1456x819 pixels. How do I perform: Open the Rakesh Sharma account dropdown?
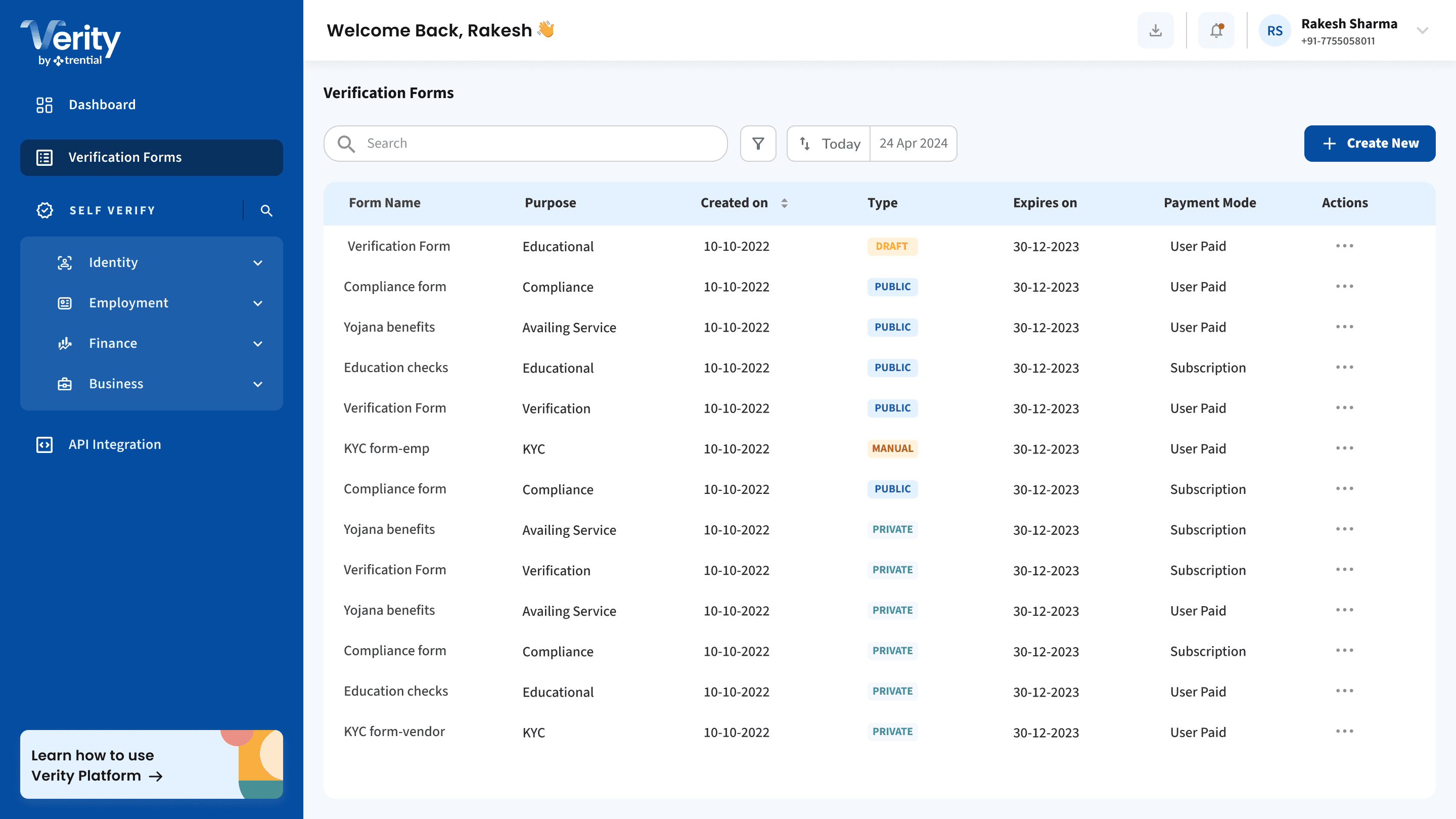(1422, 31)
